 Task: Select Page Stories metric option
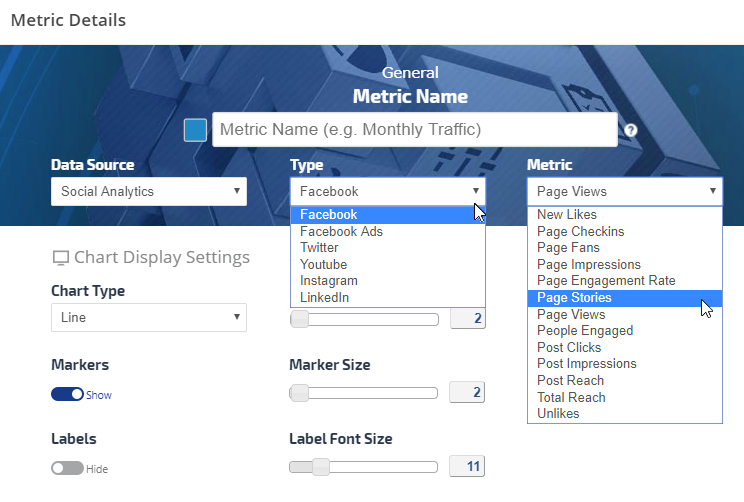coord(574,298)
